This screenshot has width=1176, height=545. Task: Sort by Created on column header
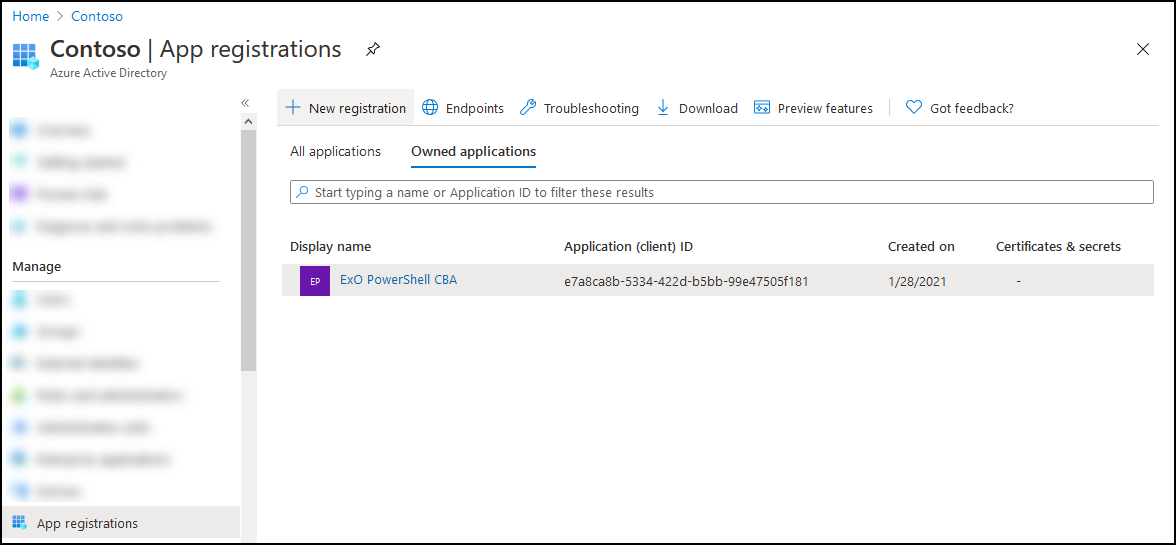tap(921, 247)
